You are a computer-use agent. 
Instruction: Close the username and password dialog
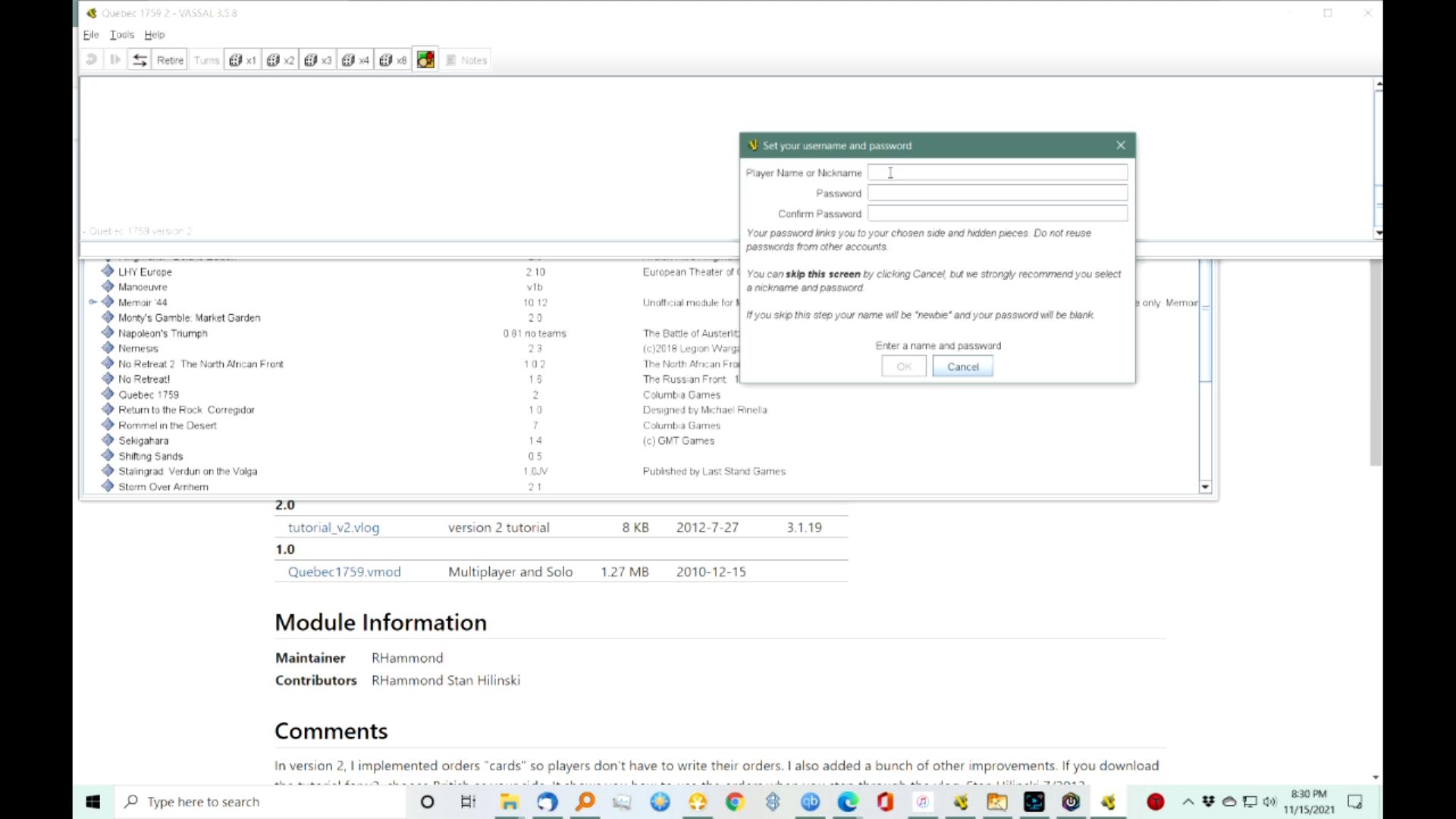pyautogui.click(x=1120, y=145)
